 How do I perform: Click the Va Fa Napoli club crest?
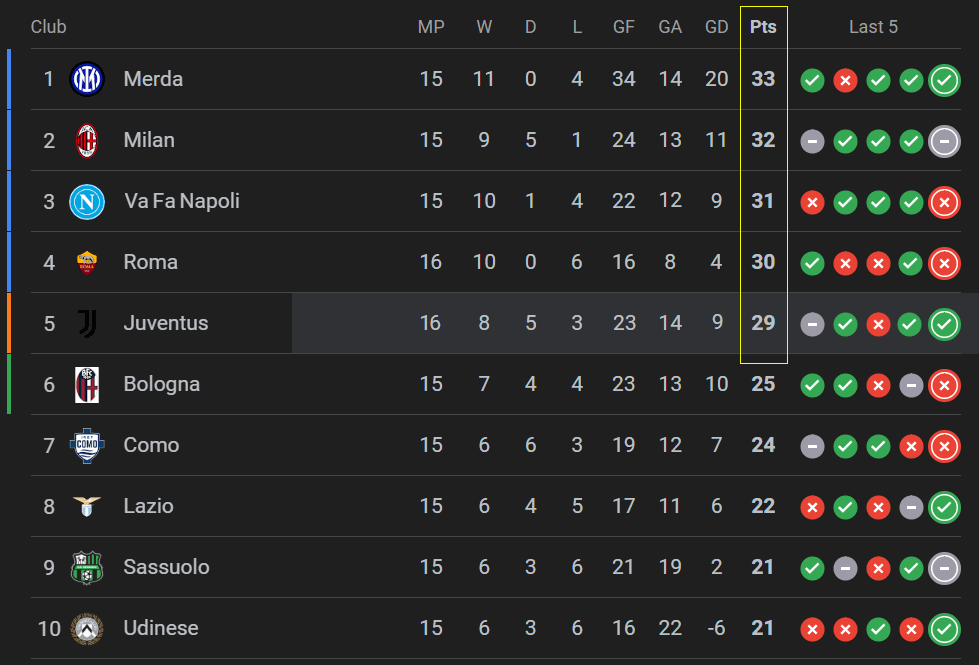[x=86, y=201]
